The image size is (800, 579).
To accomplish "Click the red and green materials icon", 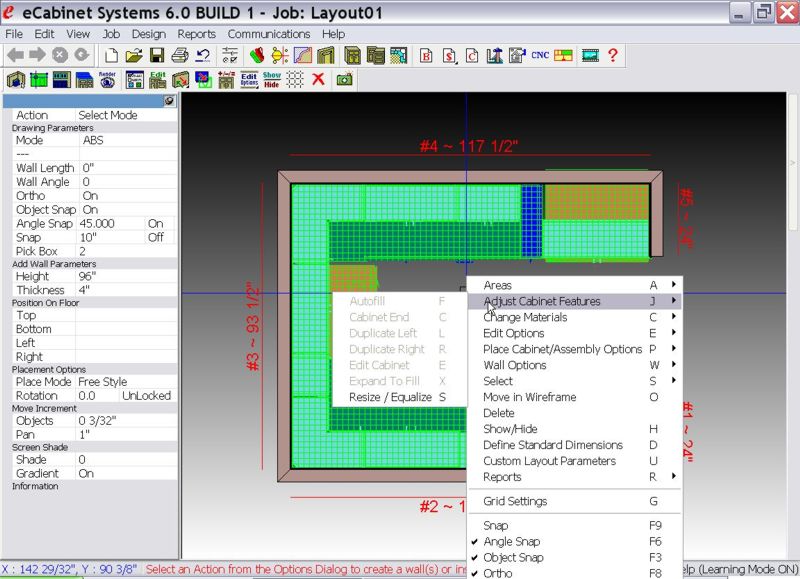I will pyautogui.click(x=257, y=55).
